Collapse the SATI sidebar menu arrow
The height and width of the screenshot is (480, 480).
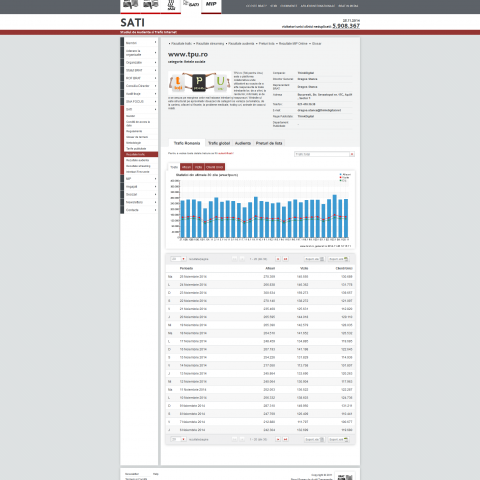click(x=155, y=109)
